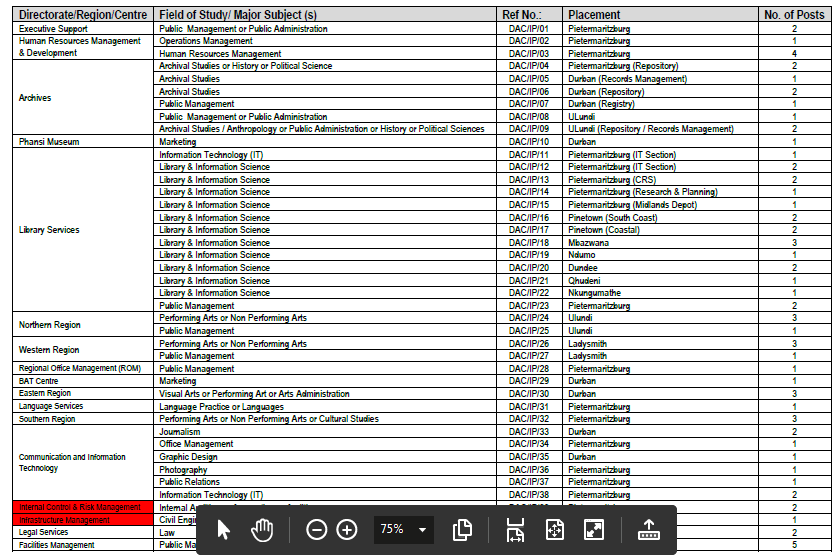839x556 pixels.
Task: Click the toolbar docking icon
Action: tap(649, 529)
